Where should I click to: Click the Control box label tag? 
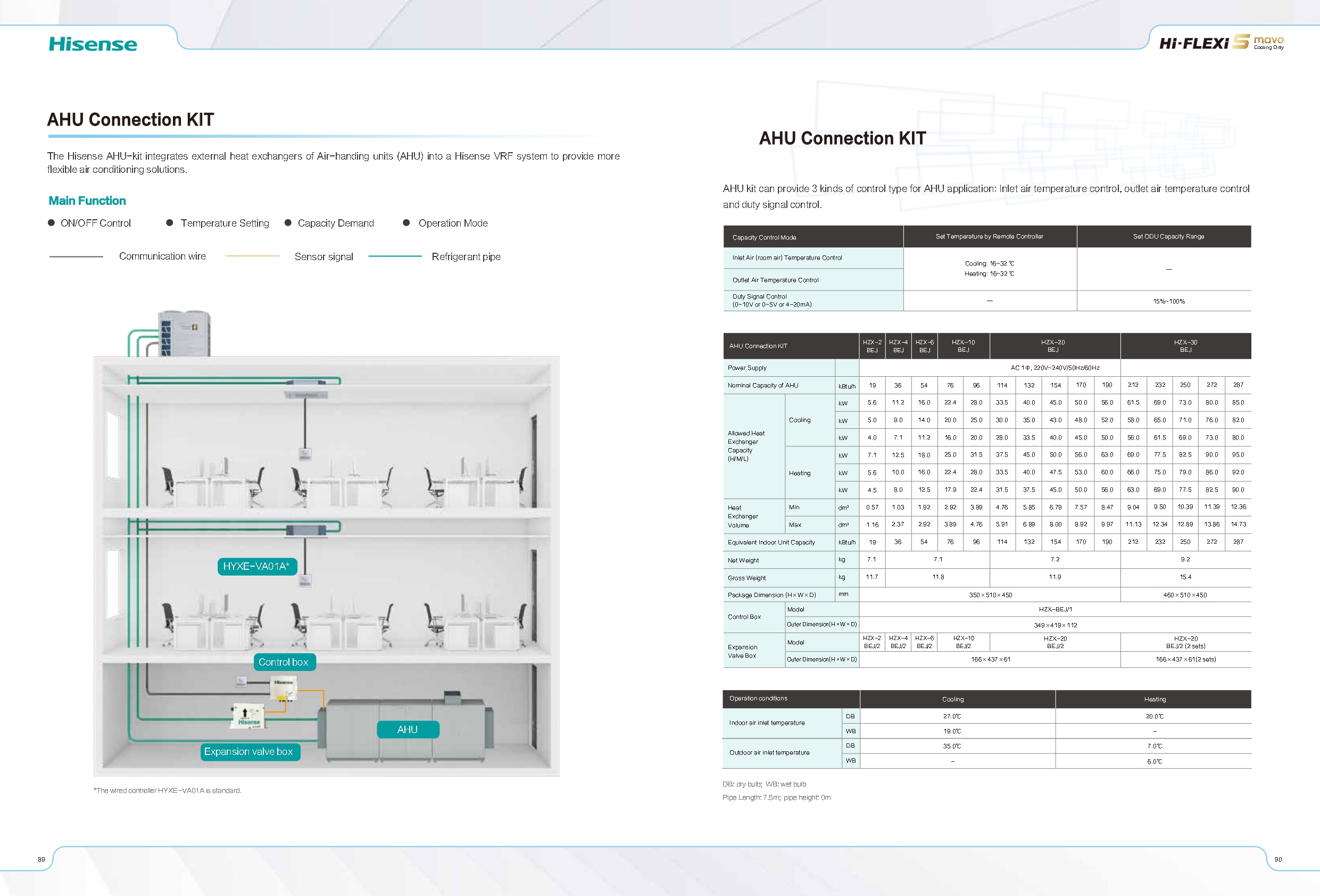(284, 662)
